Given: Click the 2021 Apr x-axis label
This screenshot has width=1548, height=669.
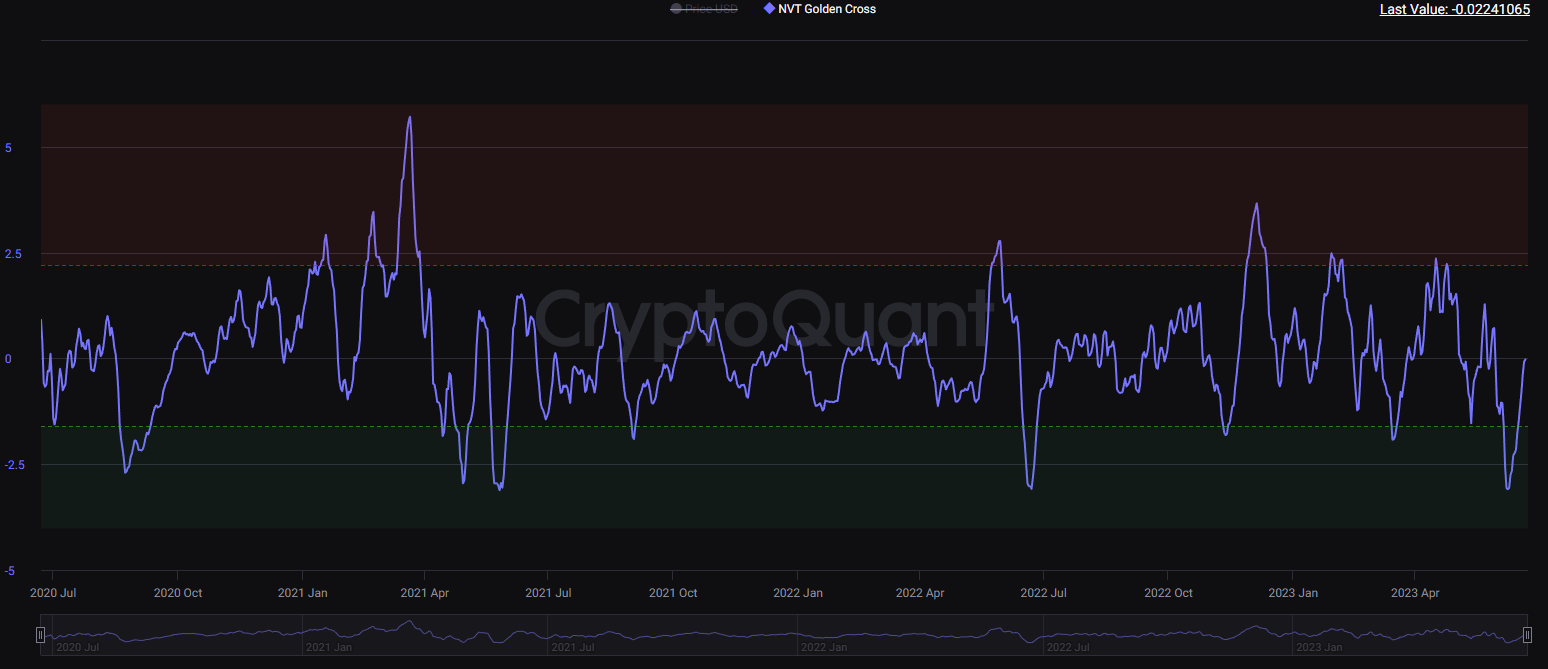Looking at the screenshot, I should pos(425,593).
